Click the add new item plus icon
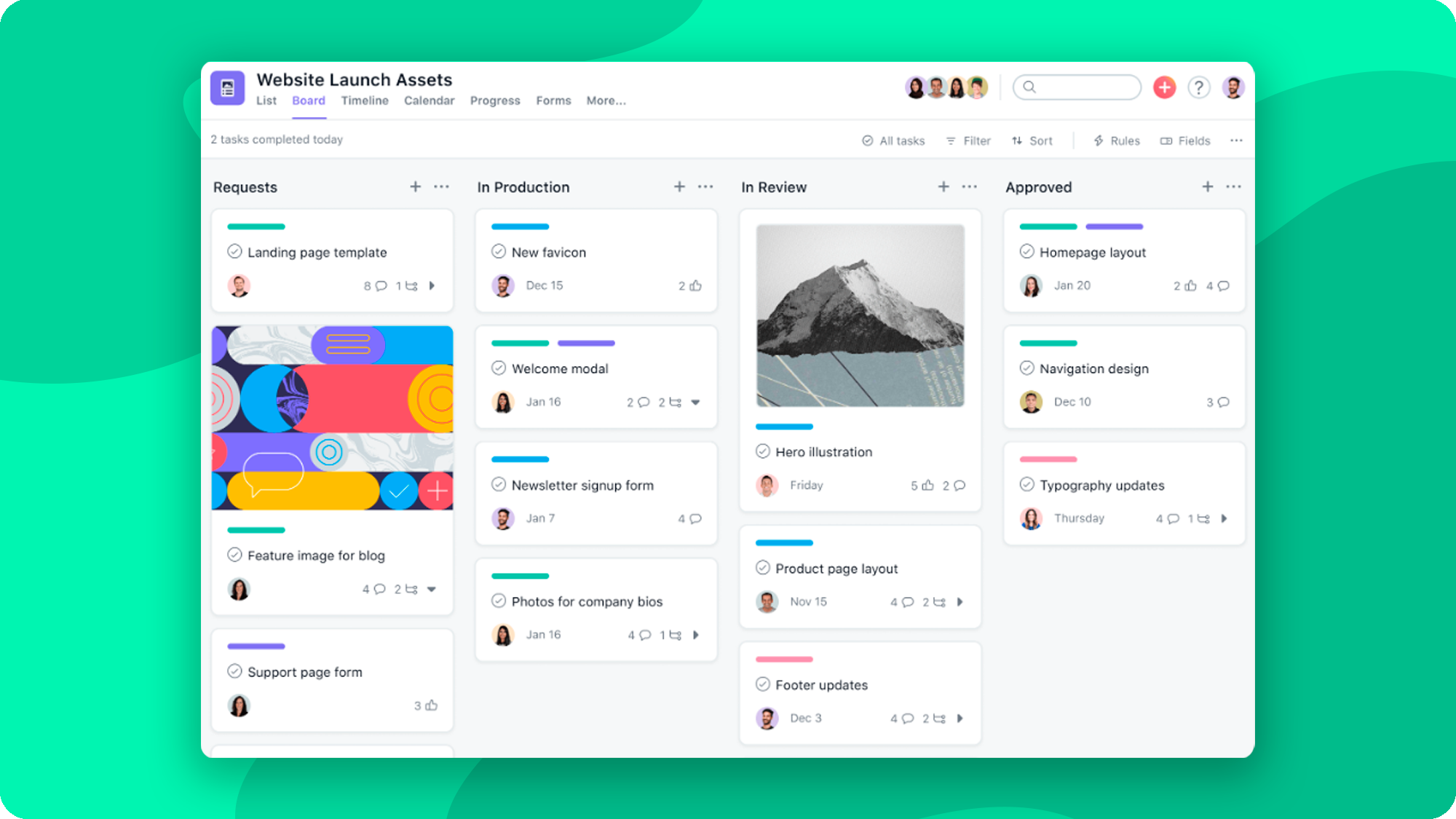 click(1165, 89)
